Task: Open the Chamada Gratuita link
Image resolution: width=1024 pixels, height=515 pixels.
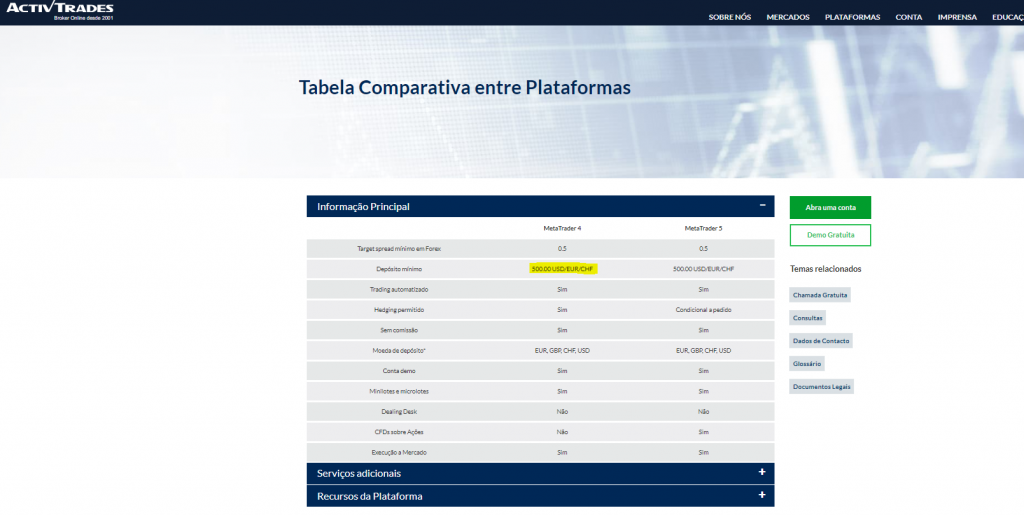Action: pyautogui.click(x=820, y=295)
